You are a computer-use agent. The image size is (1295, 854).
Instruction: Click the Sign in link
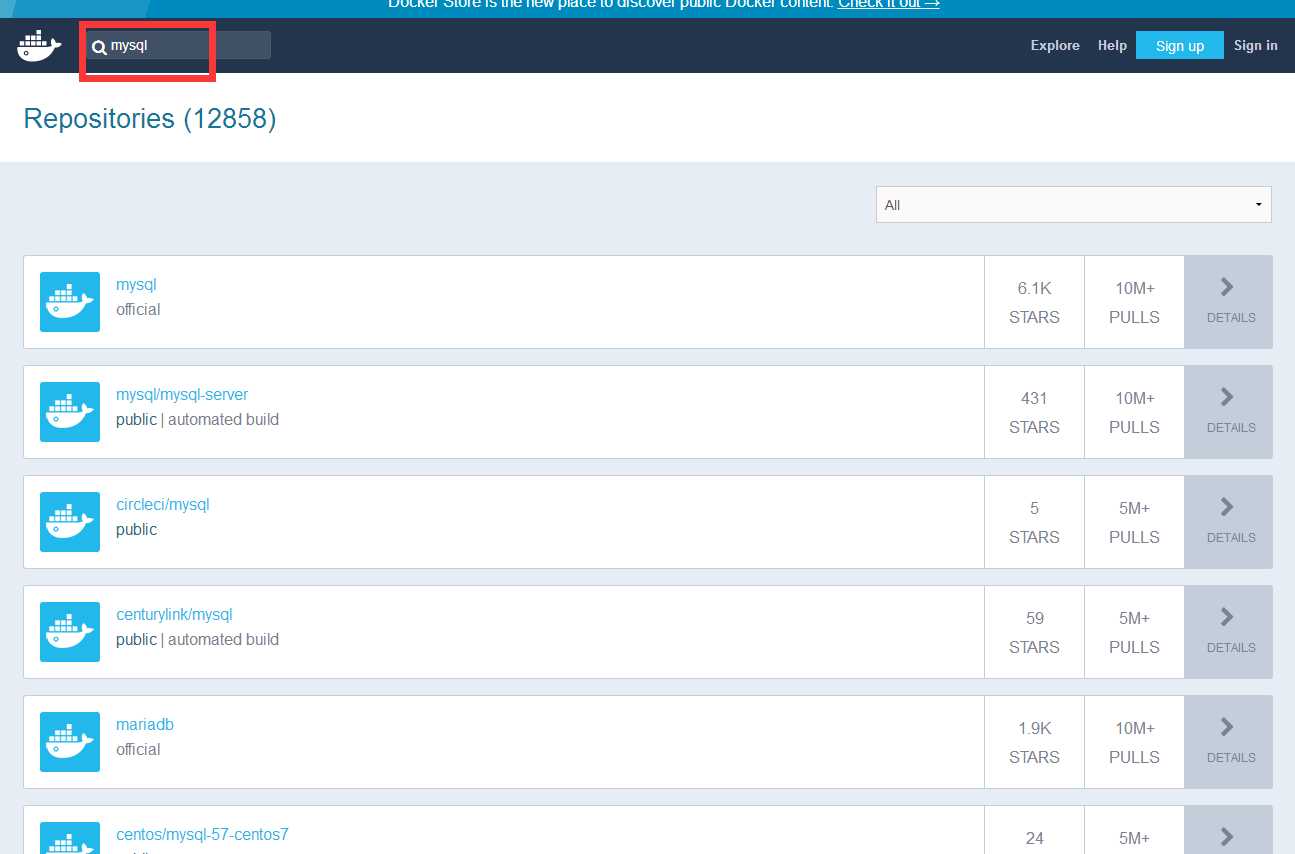point(1256,45)
